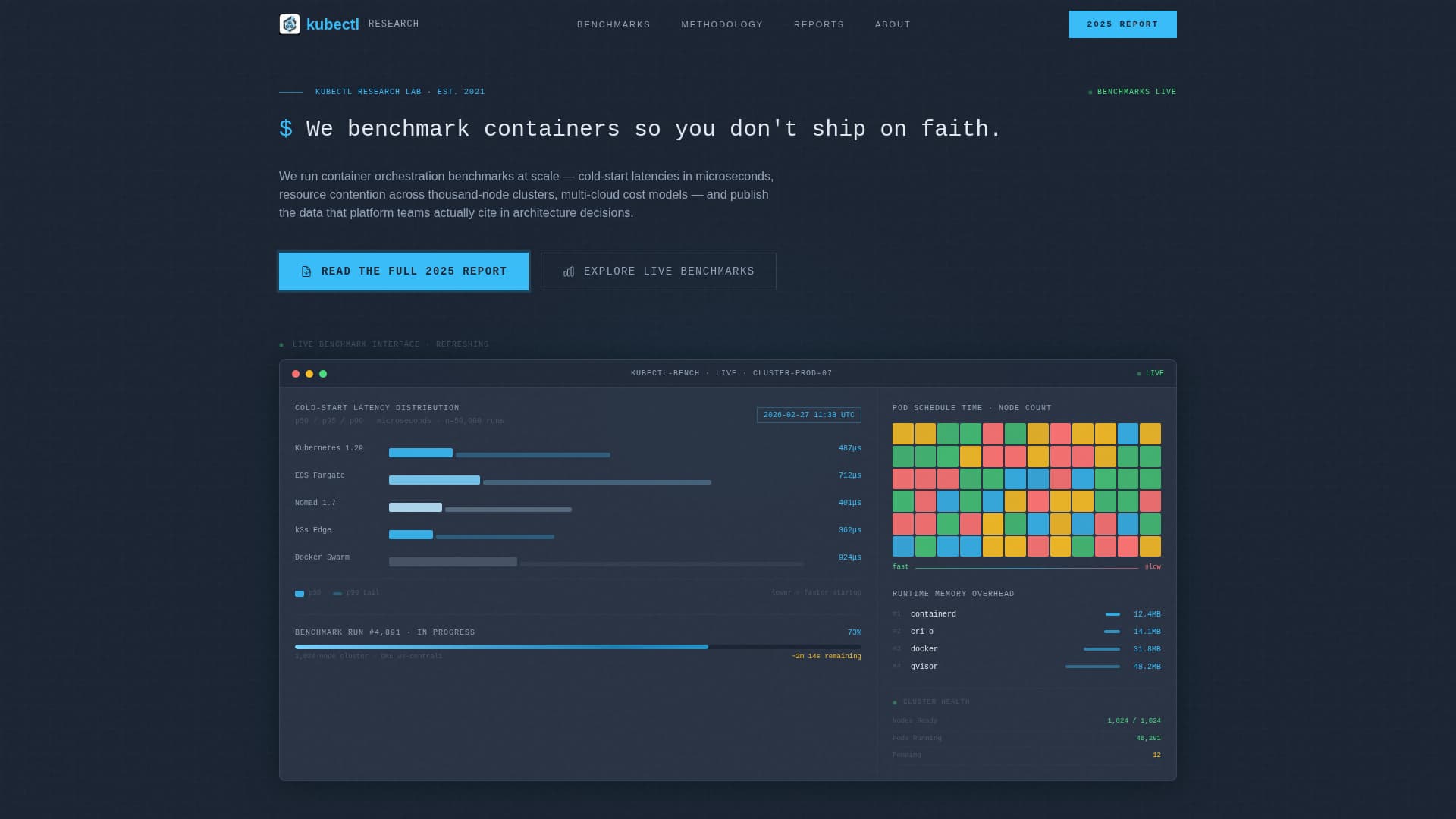The image size is (1456, 819).
Task: Click the ~2m 14s remaining text
Action: tap(827, 657)
